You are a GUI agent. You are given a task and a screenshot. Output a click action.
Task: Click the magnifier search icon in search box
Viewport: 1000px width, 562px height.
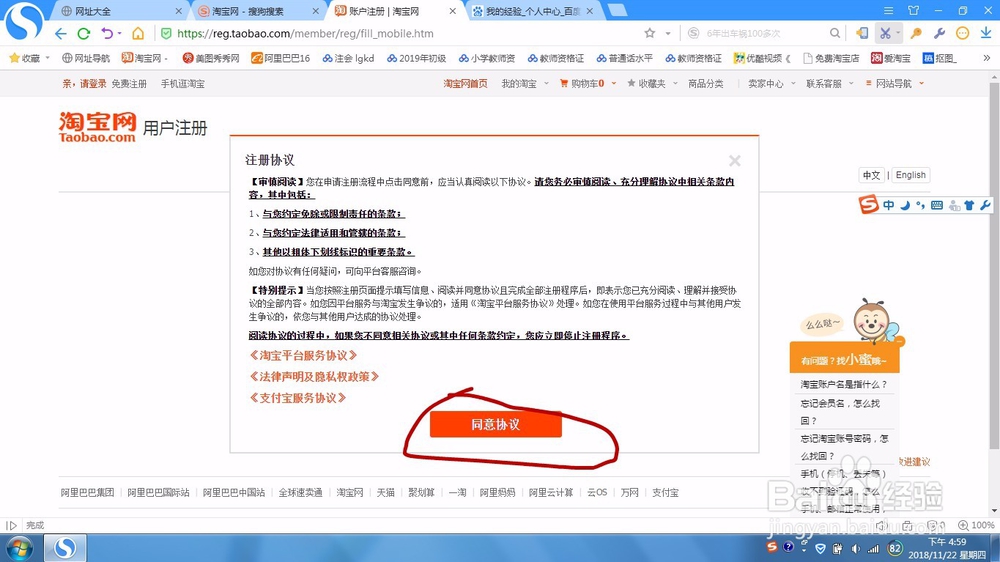(x=835, y=33)
